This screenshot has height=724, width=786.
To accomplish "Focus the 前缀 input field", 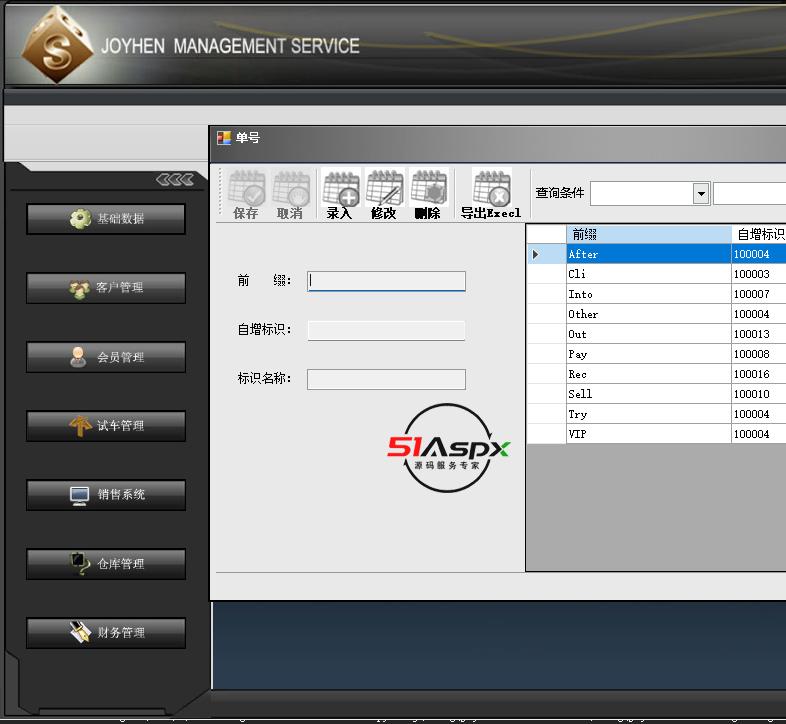I will click(x=386, y=281).
